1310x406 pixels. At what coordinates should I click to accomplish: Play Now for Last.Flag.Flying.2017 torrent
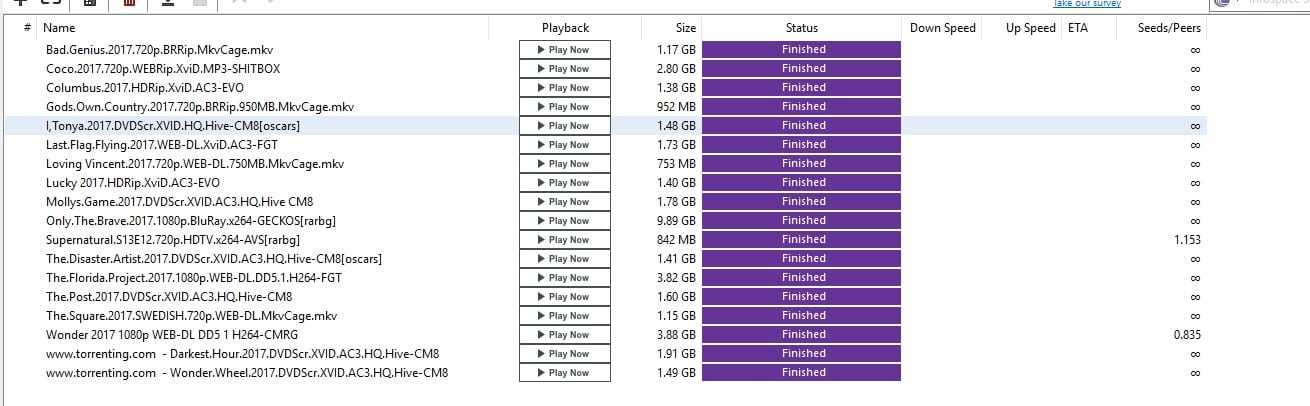pos(565,144)
